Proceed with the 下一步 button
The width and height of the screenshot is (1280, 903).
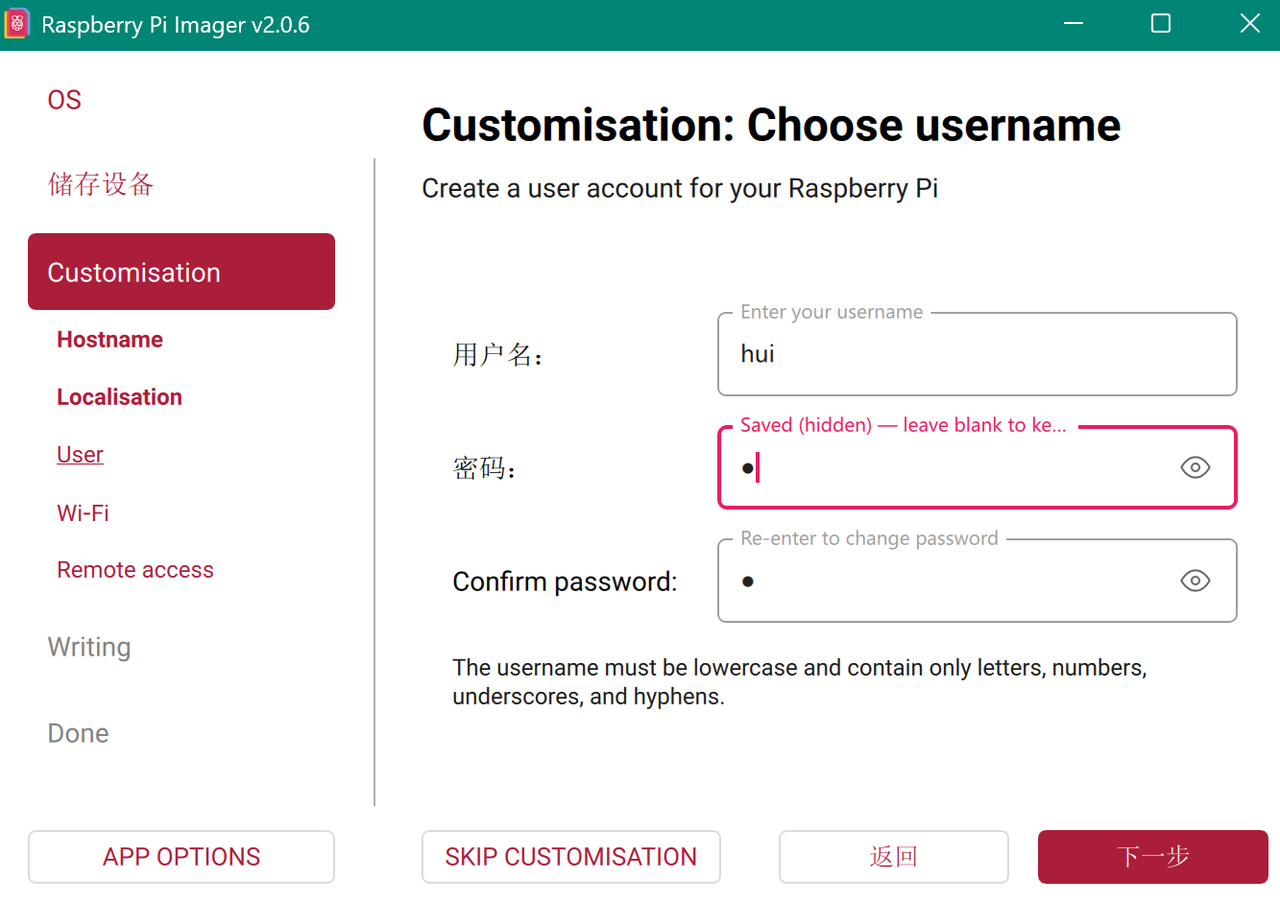click(1152, 857)
